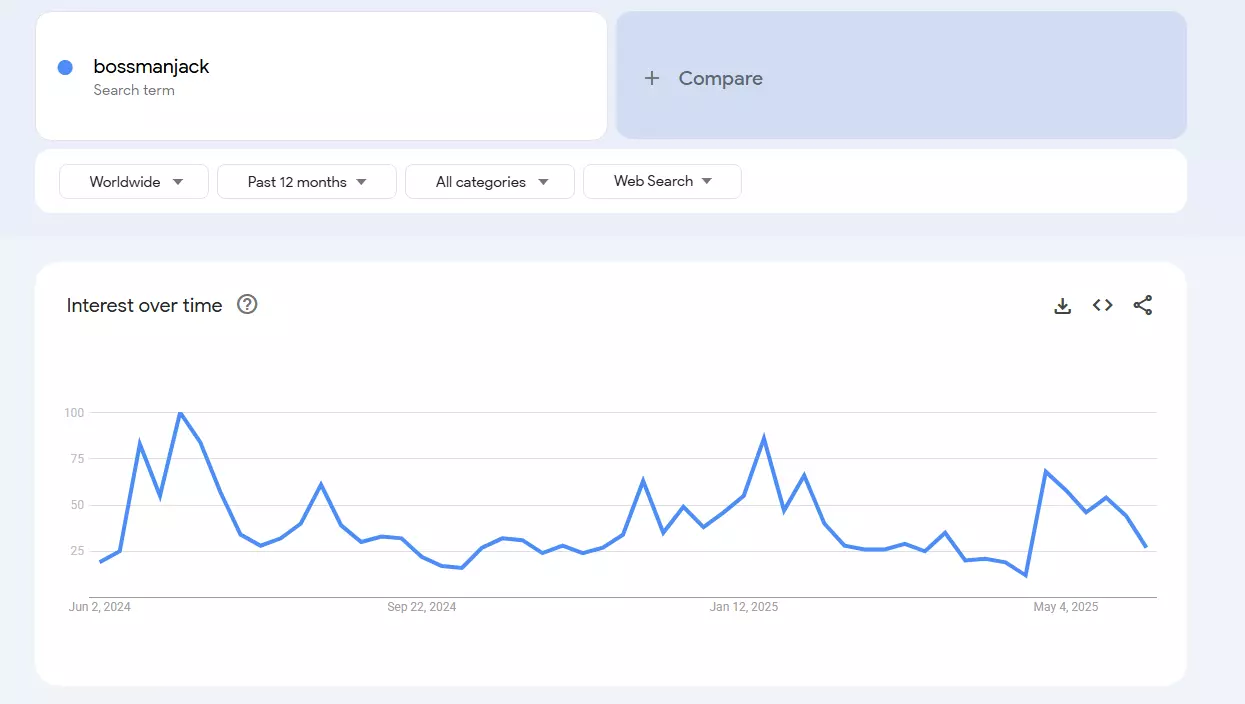This screenshot has width=1245, height=704.
Task: Click the 25 value on the y-axis
Action: coord(77,551)
